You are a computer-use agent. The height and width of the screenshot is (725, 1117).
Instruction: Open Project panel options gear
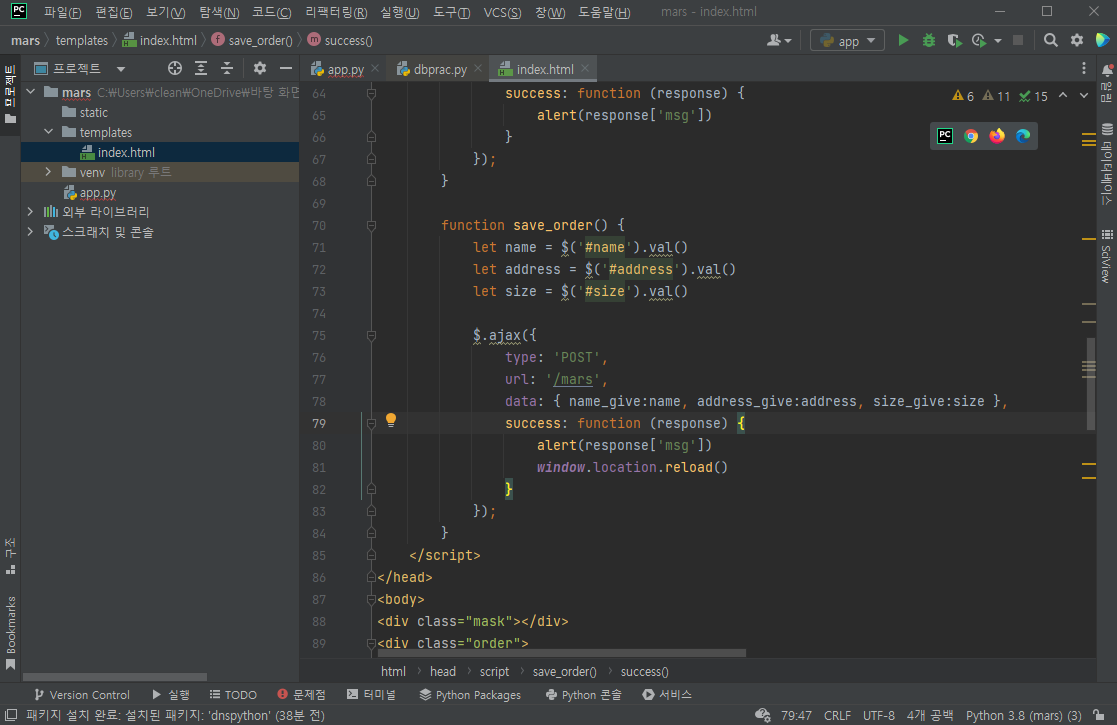tap(260, 68)
